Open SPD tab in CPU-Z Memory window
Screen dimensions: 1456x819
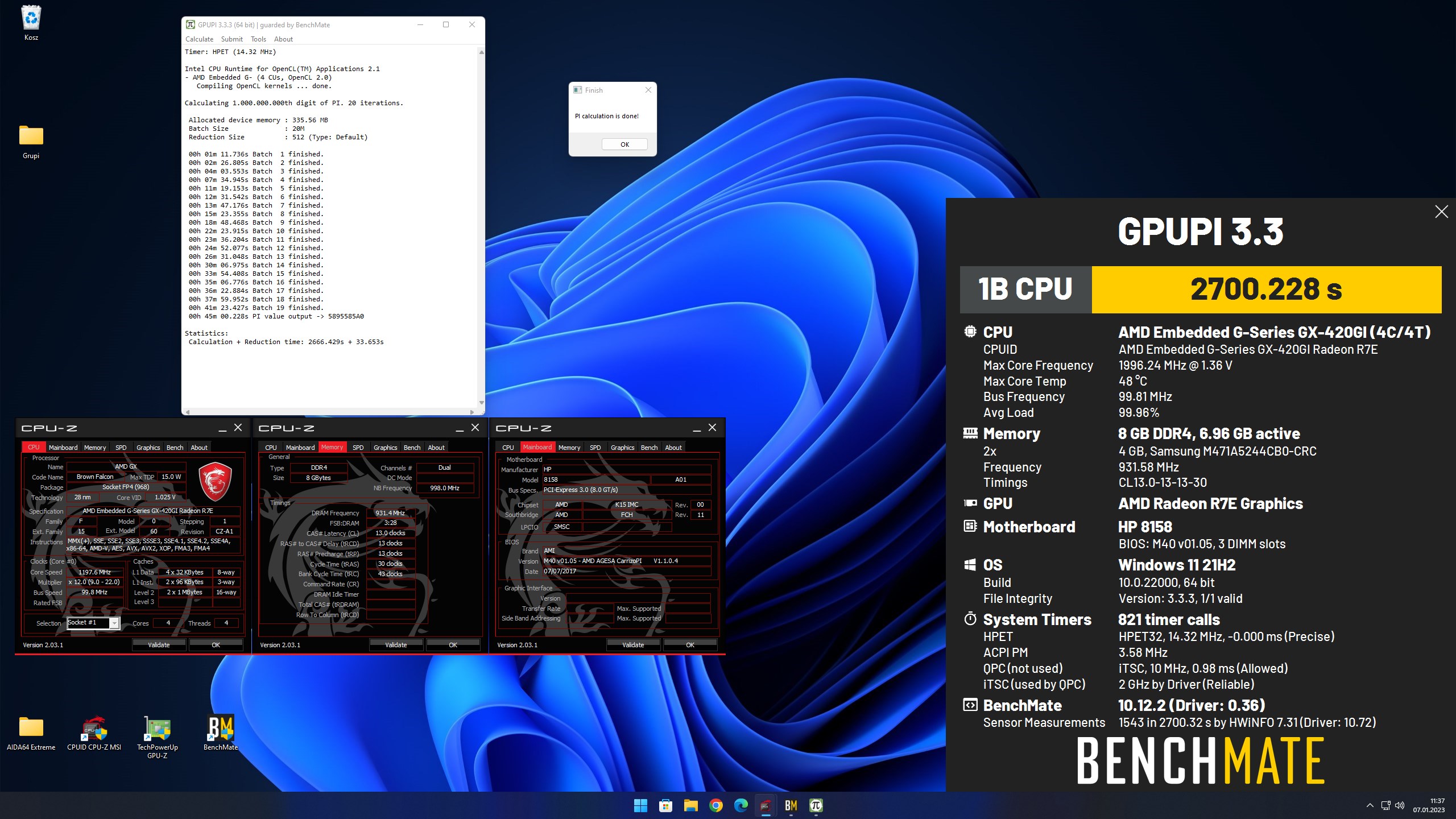358,448
